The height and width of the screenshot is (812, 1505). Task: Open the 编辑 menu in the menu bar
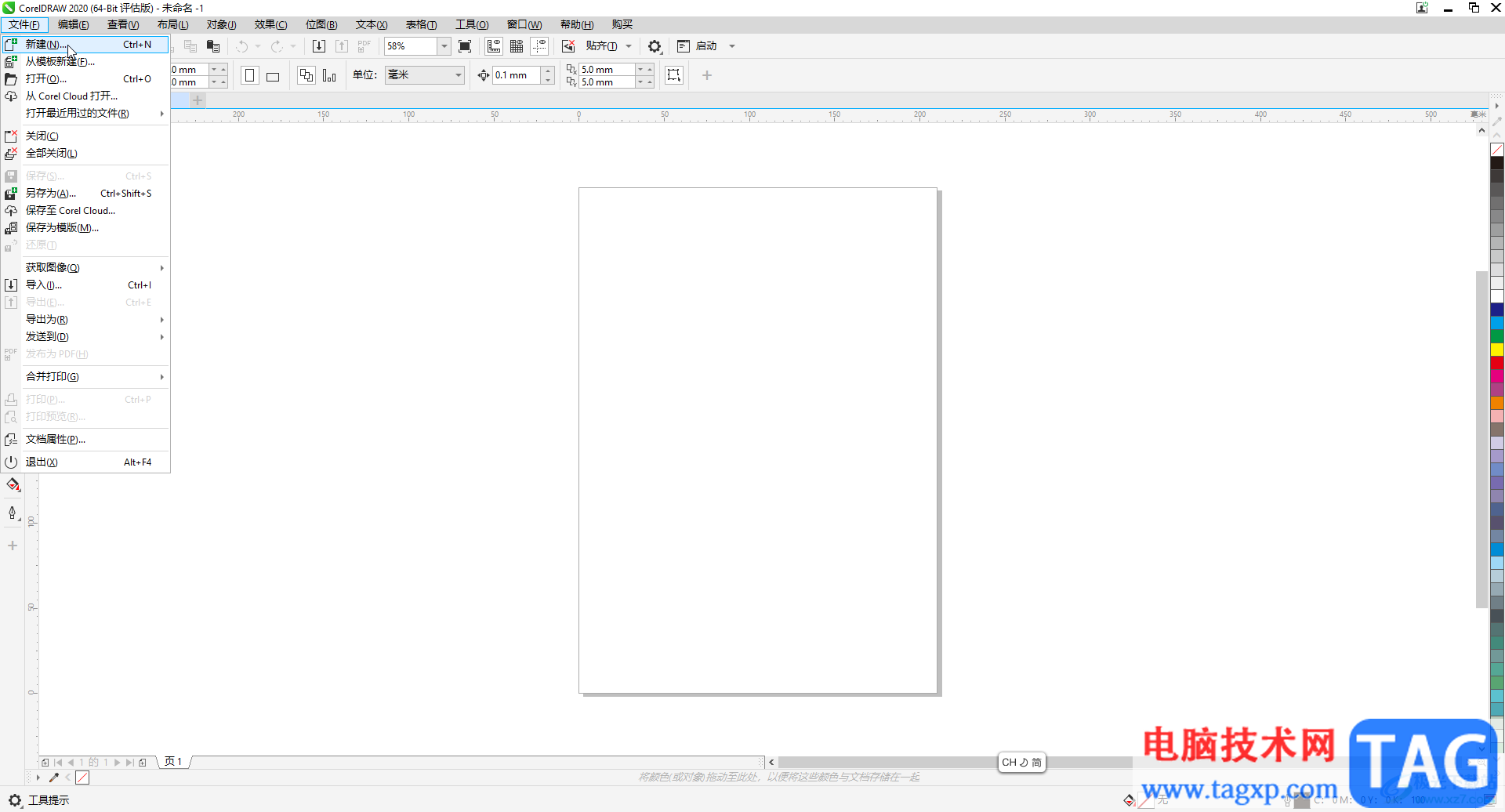pos(74,25)
